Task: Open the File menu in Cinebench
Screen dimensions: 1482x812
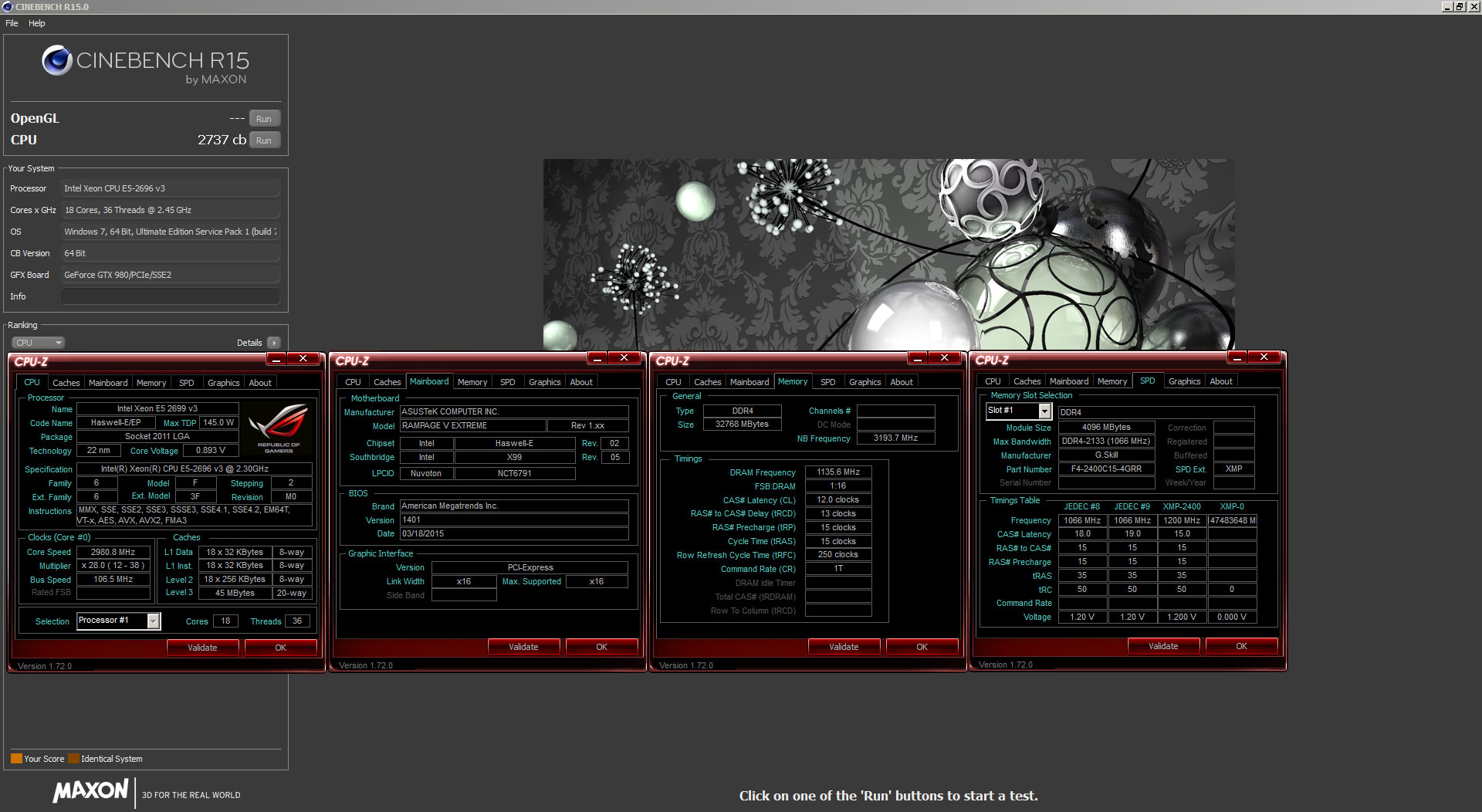Action: 12,23
